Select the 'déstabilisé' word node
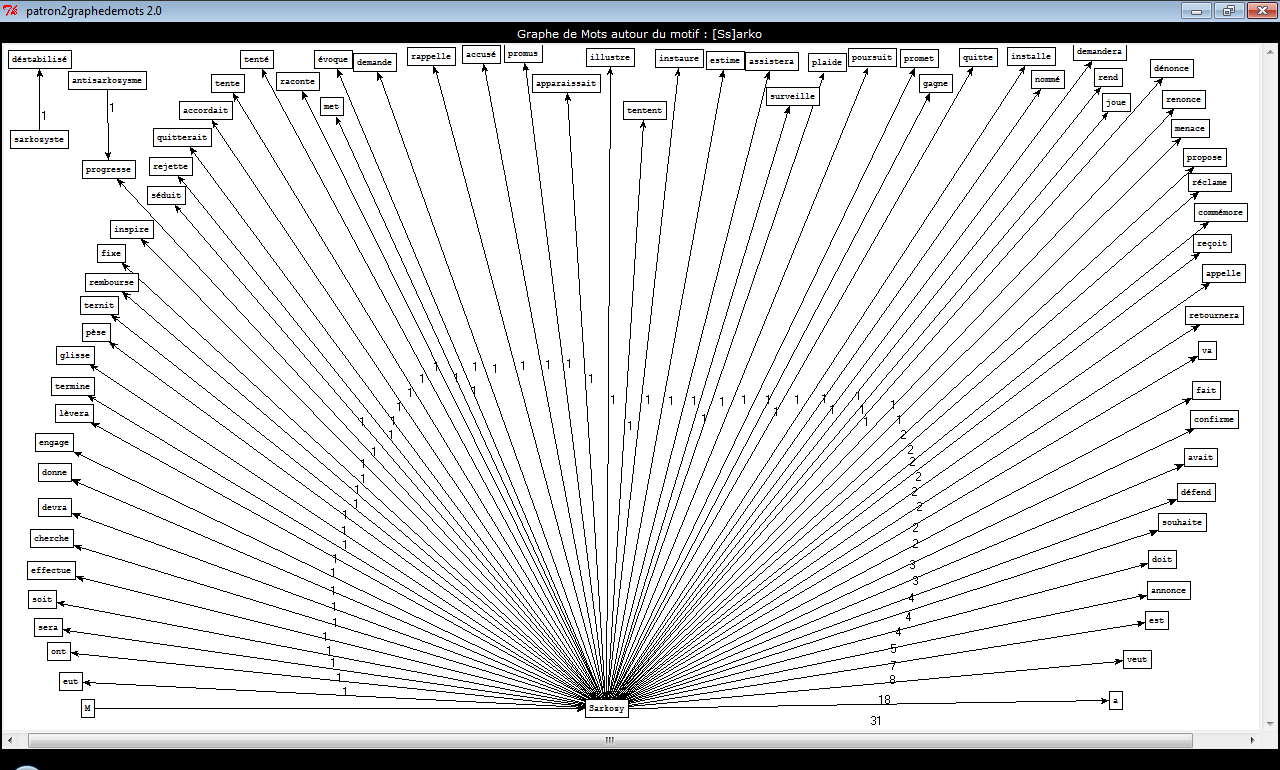Image resolution: width=1280 pixels, height=770 pixels. pos(40,59)
